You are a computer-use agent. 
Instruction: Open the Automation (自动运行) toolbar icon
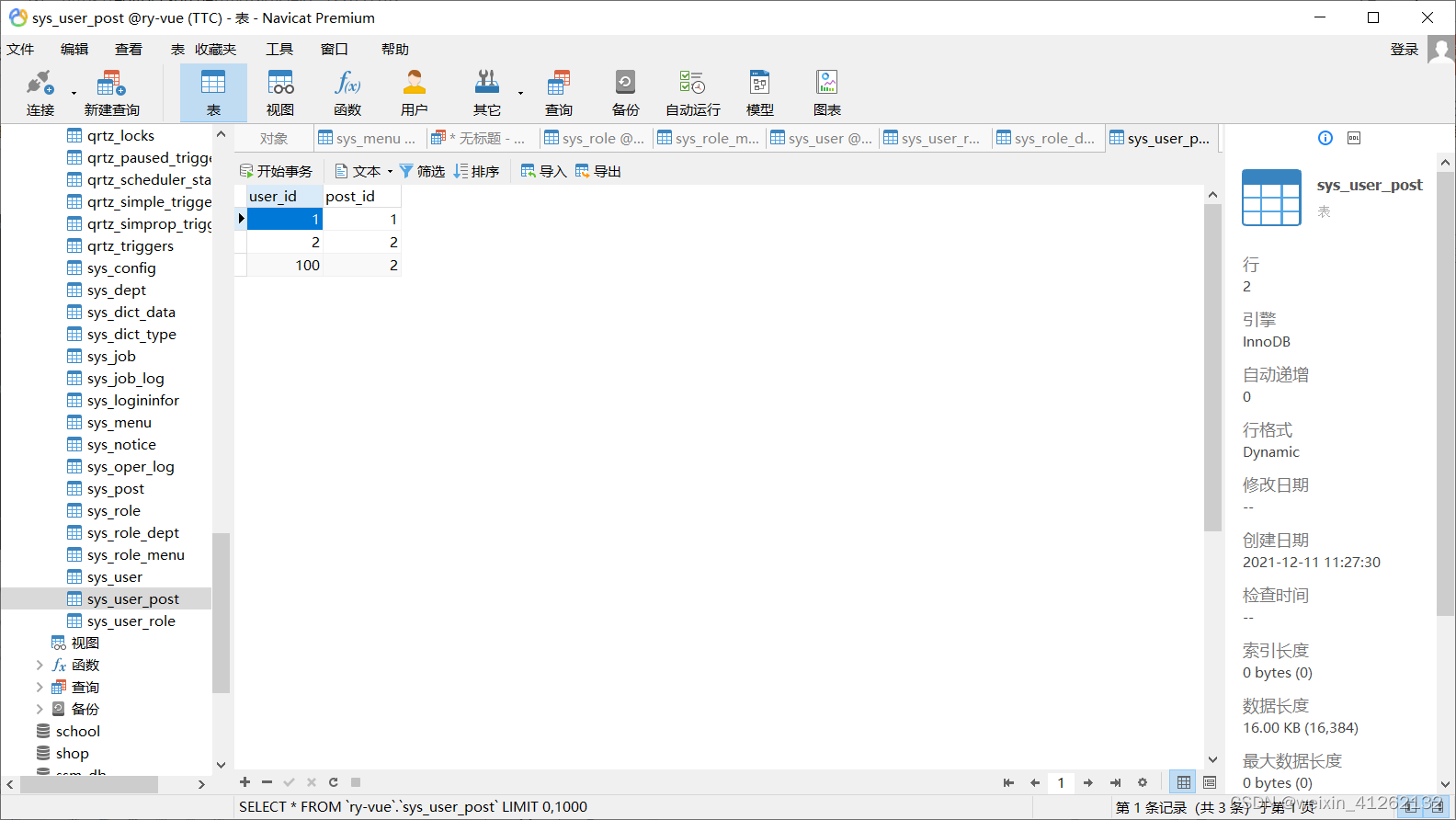click(x=693, y=93)
